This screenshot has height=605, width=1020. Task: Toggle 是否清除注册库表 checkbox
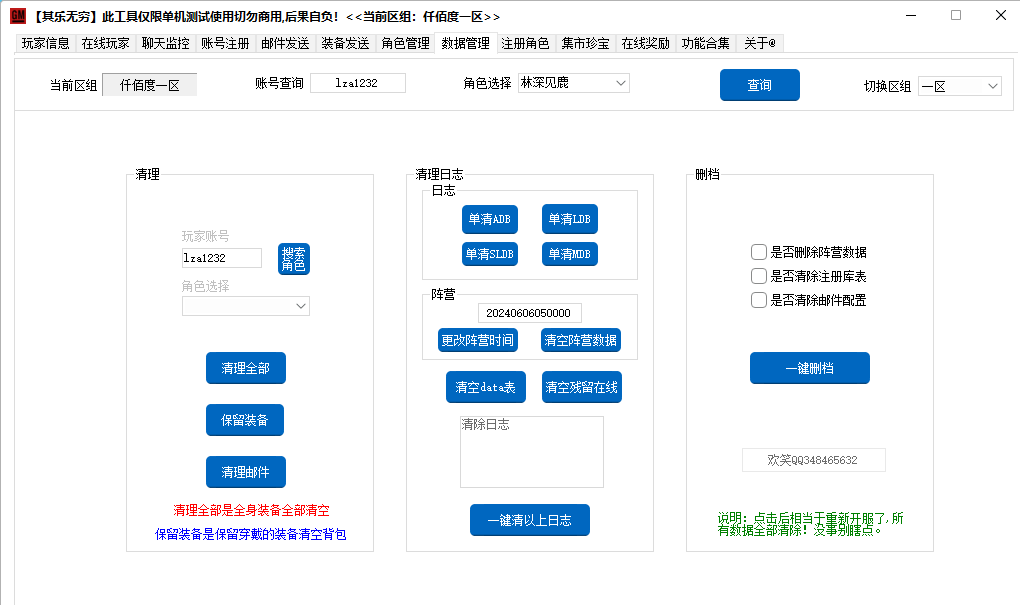click(759, 276)
